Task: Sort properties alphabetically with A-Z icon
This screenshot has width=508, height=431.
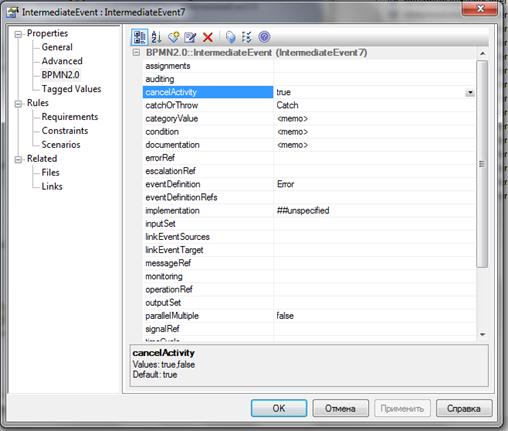Action: coord(156,37)
